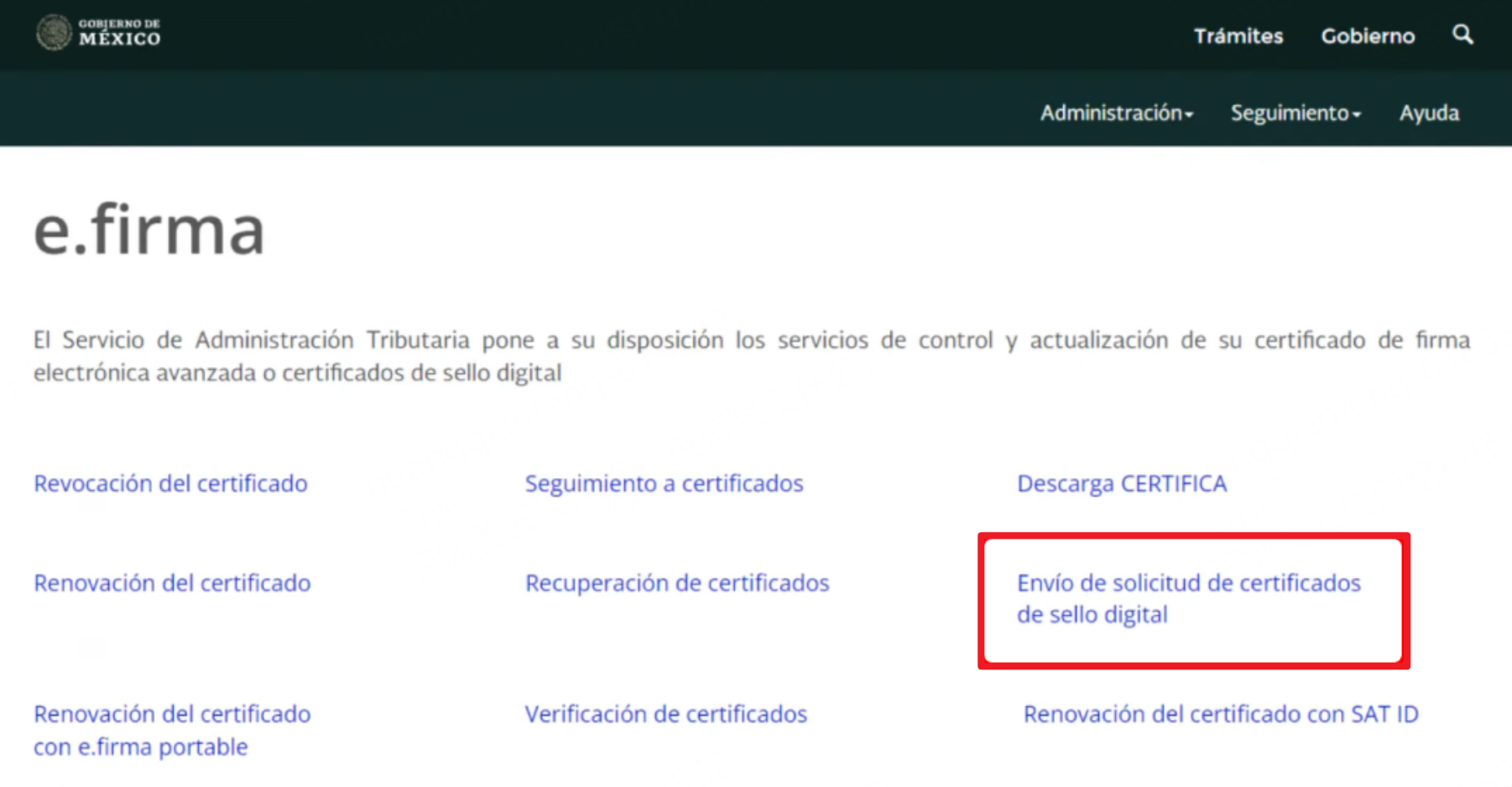Viewport: 1512px width, 787px height.
Task: Open the 'Renovación del certificado' link without a suffix
Action: pyautogui.click(x=172, y=582)
